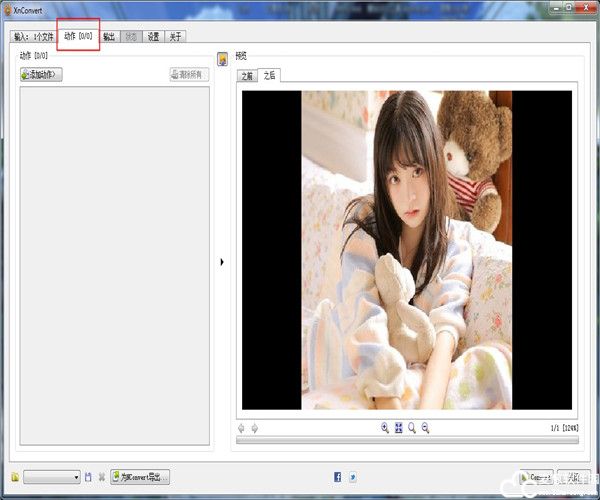
Task: Select the 动作 [0/0] tab
Action: pos(78,36)
